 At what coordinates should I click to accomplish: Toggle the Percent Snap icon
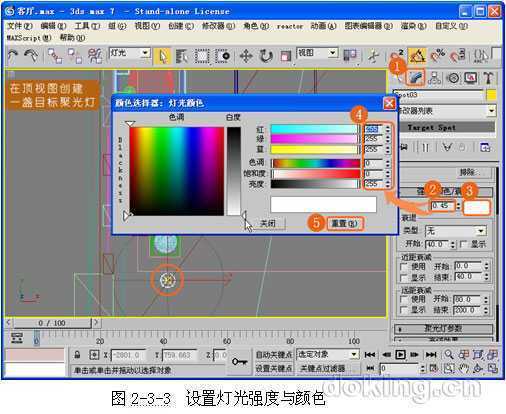pyautogui.click(x=438, y=55)
